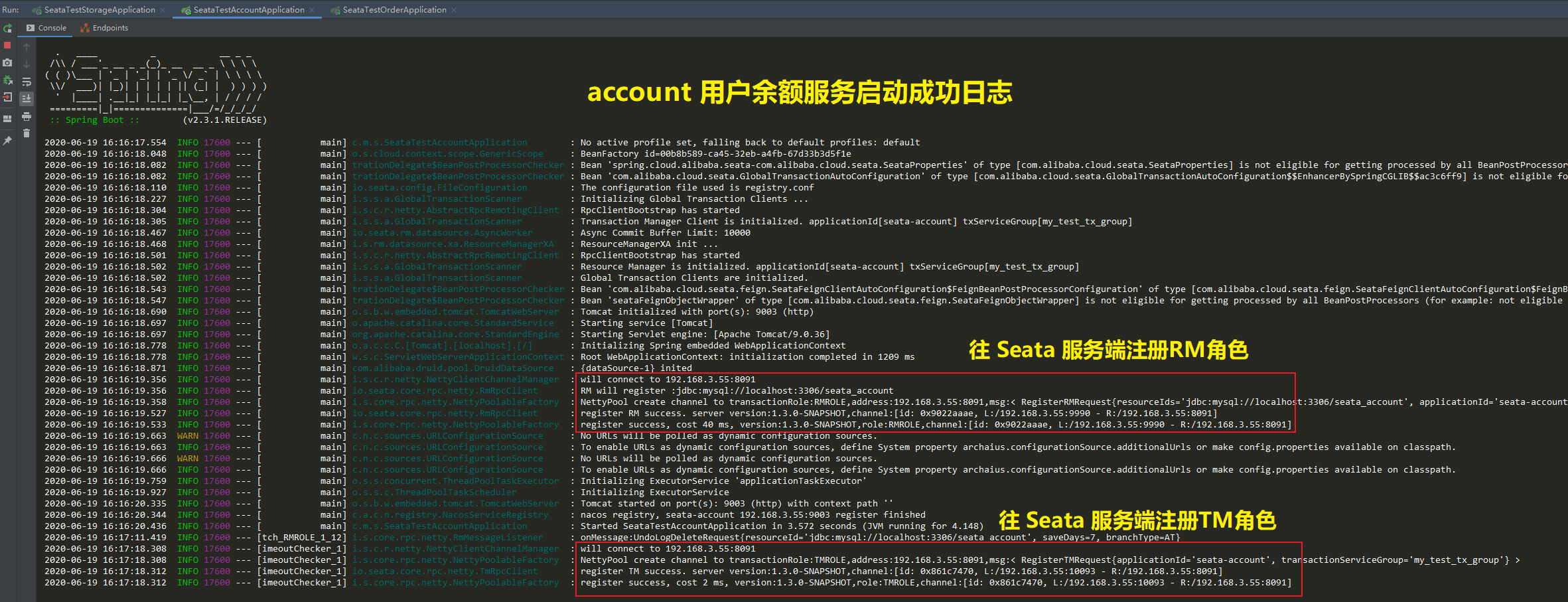Dump threads using the camera icon

7,62
